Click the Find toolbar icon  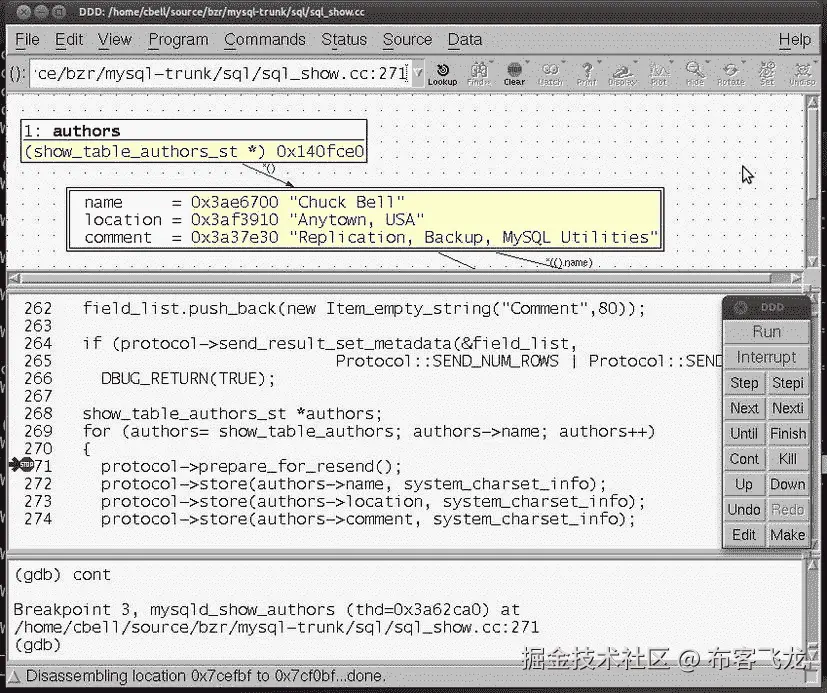tap(479, 73)
